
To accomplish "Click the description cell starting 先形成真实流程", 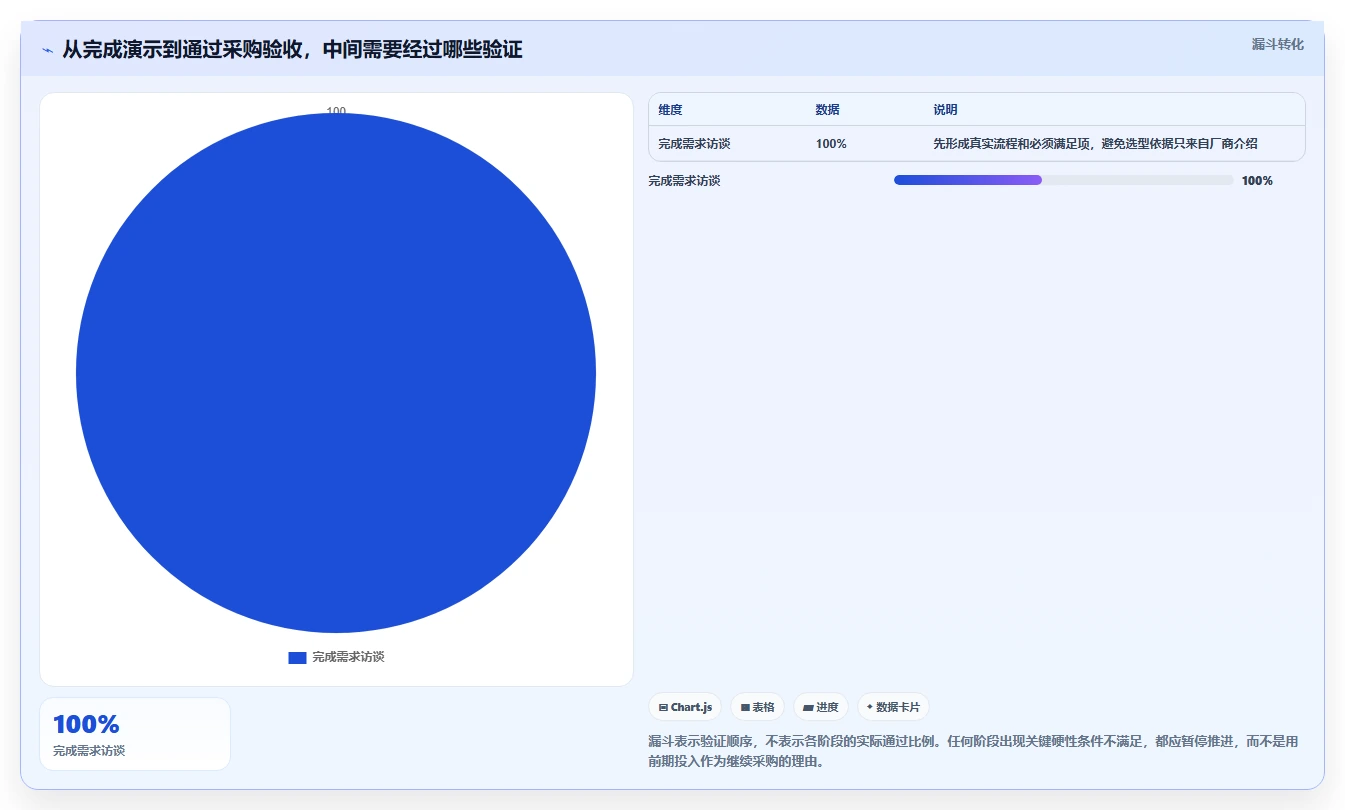I will tap(1095, 144).
